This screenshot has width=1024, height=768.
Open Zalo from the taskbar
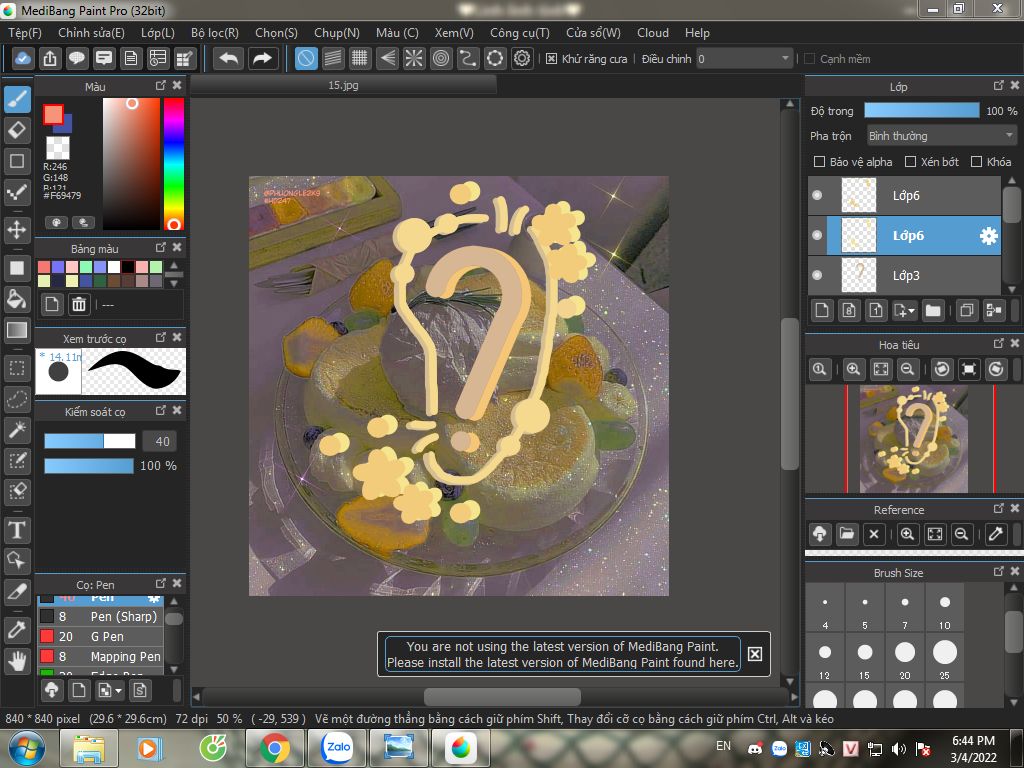point(338,748)
